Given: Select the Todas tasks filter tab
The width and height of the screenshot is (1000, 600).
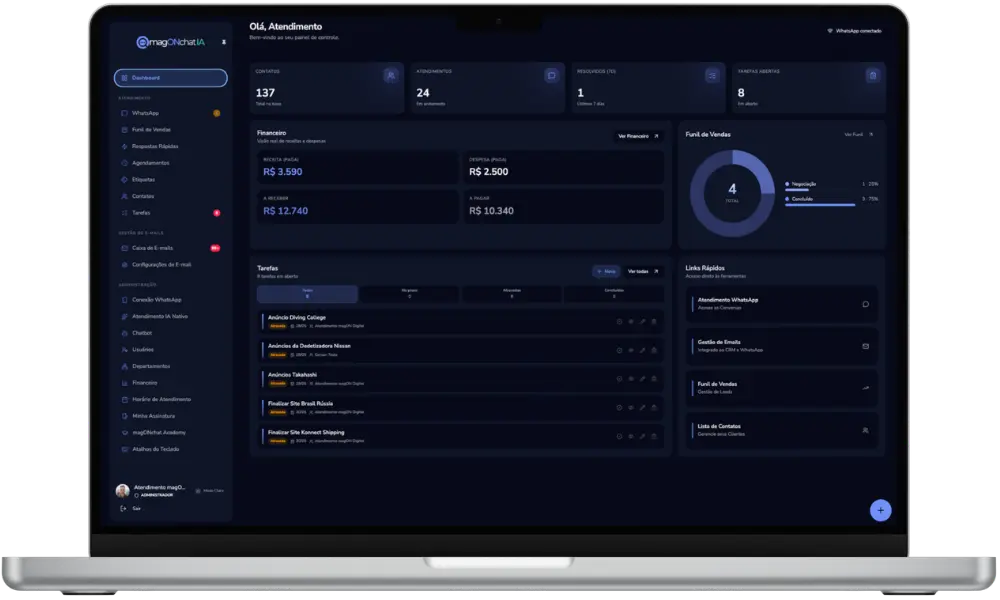Looking at the screenshot, I should [307, 293].
